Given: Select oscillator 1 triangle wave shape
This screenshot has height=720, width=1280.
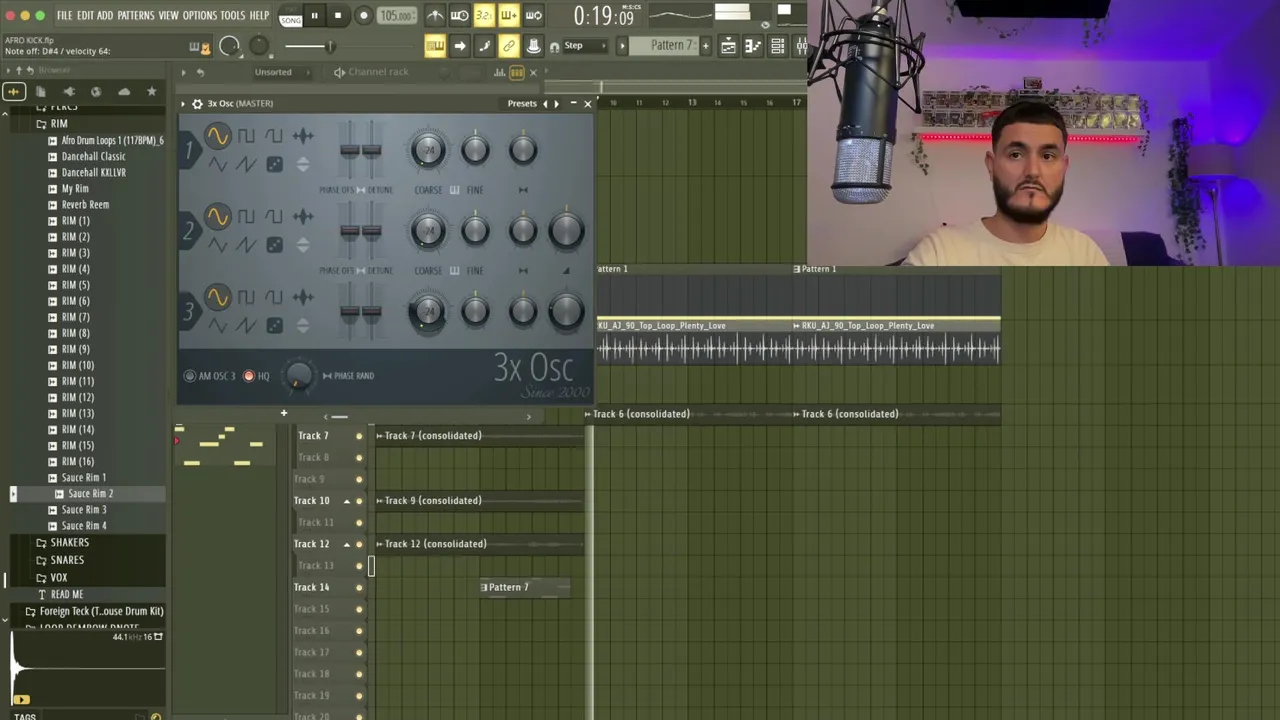Looking at the screenshot, I should [218, 165].
